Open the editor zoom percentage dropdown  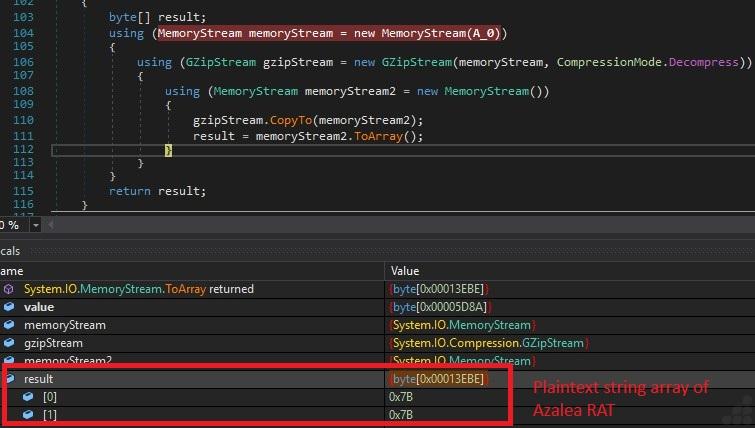click(36, 225)
